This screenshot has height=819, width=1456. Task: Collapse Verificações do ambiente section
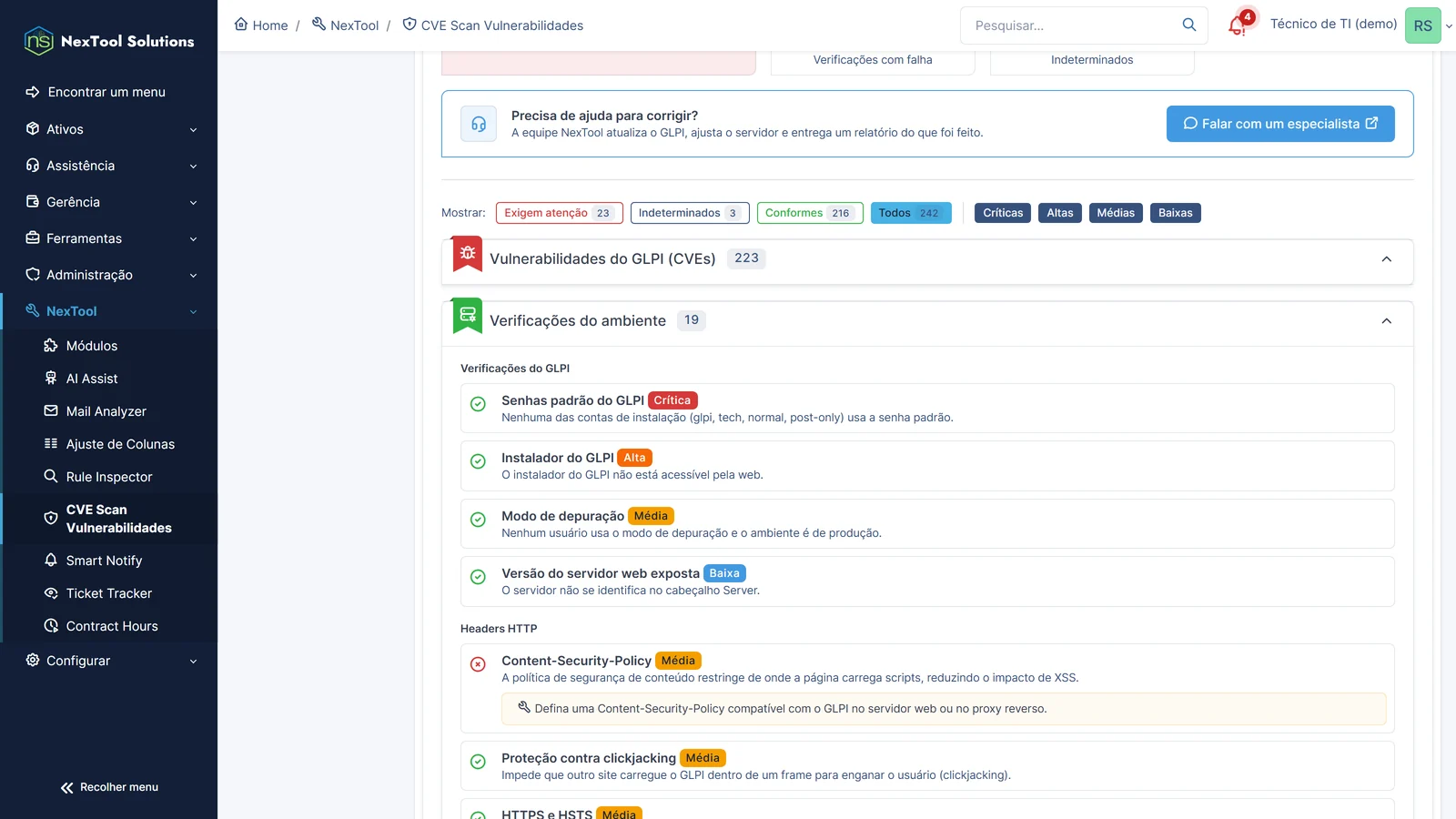pyautogui.click(x=1387, y=321)
